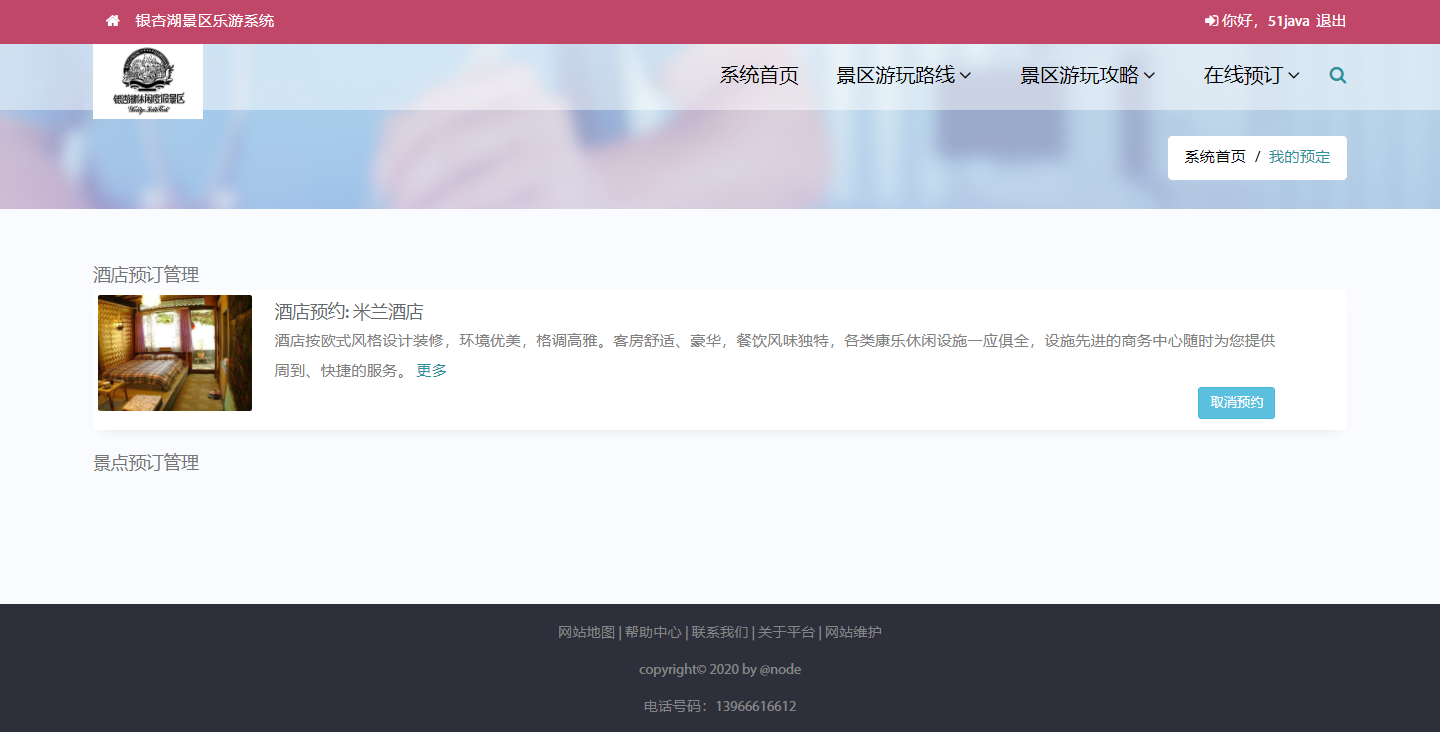1440x733 pixels.
Task: Select 联系我们 footer link
Action: click(x=720, y=632)
